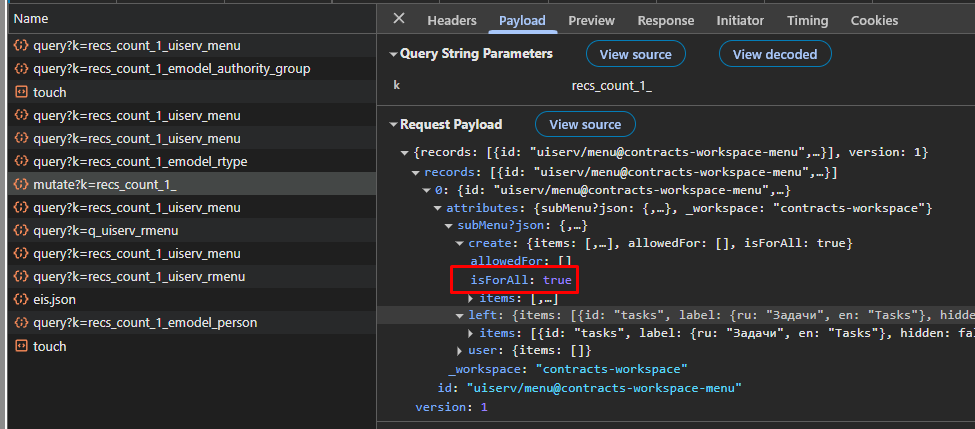The image size is (975, 429).
Task: Click View source in Request Payload
Action: coord(585,125)
